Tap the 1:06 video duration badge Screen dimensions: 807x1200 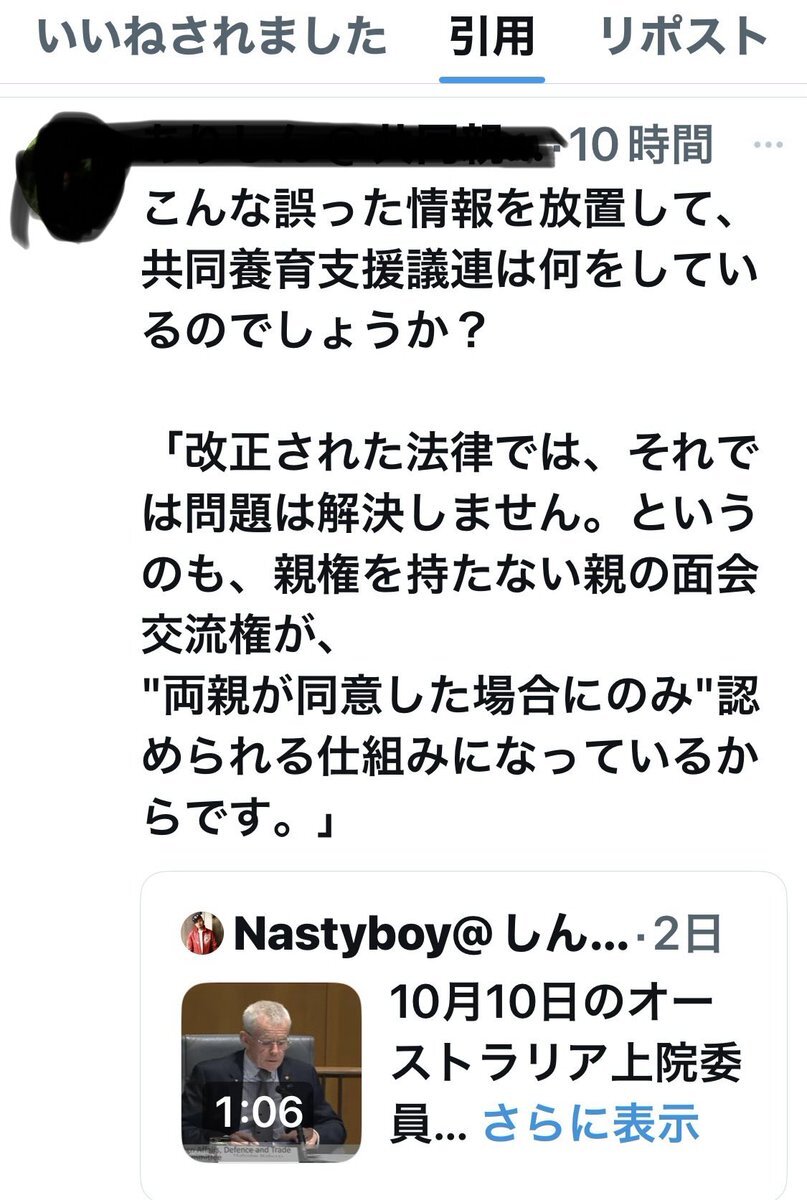pos(256,1109)
